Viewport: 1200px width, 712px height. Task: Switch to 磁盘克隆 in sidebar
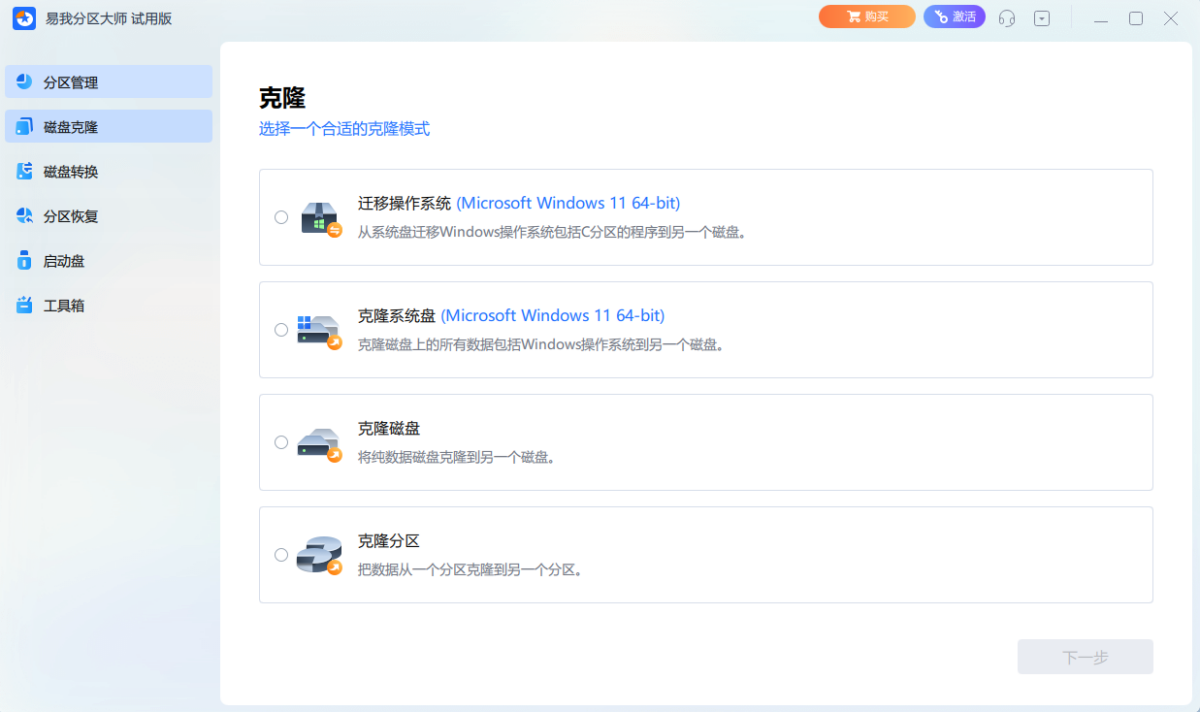click(x=108, y=127)
